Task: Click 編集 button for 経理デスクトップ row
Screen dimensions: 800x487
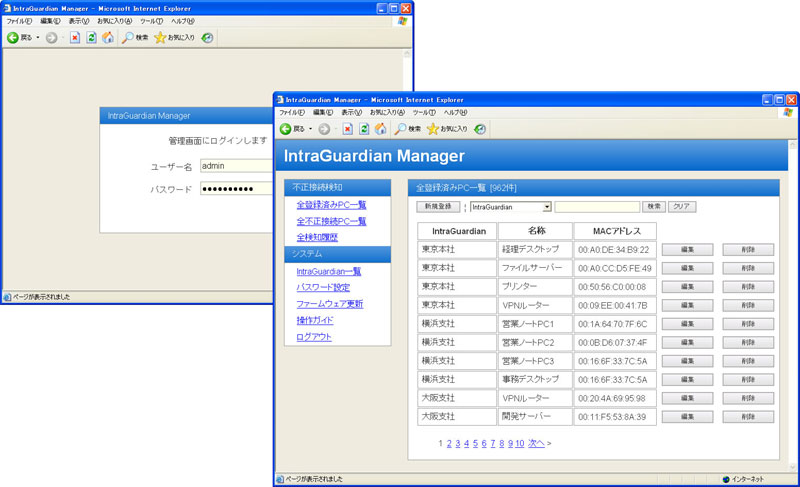Action: (687, 249)
